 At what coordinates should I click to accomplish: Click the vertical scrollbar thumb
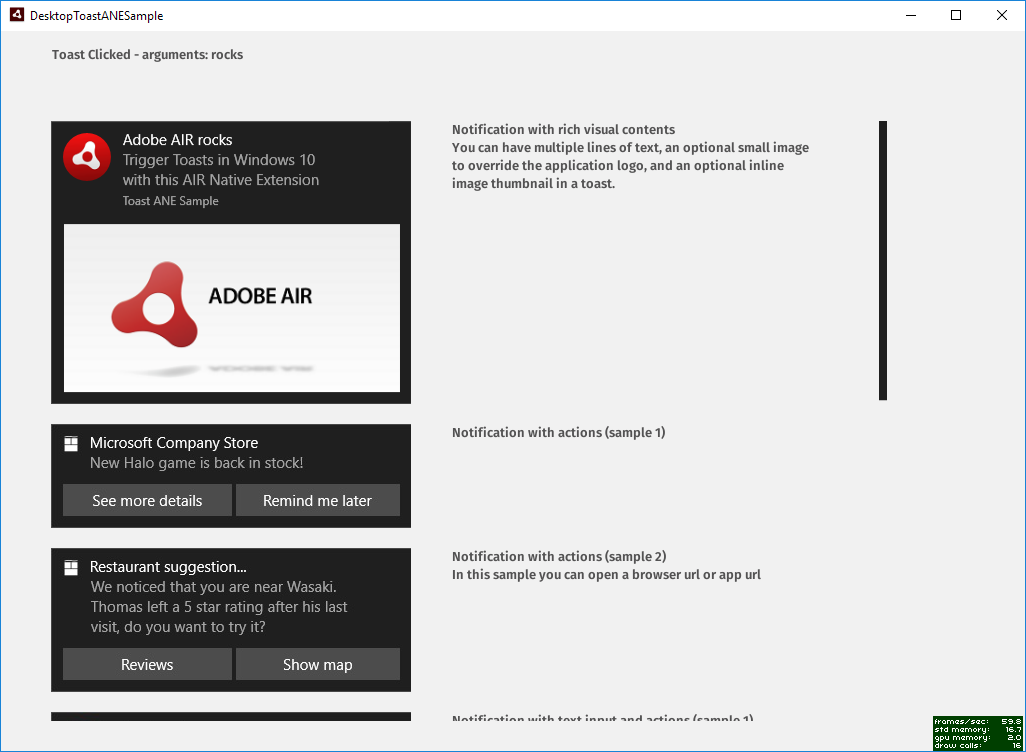point(883,260)
